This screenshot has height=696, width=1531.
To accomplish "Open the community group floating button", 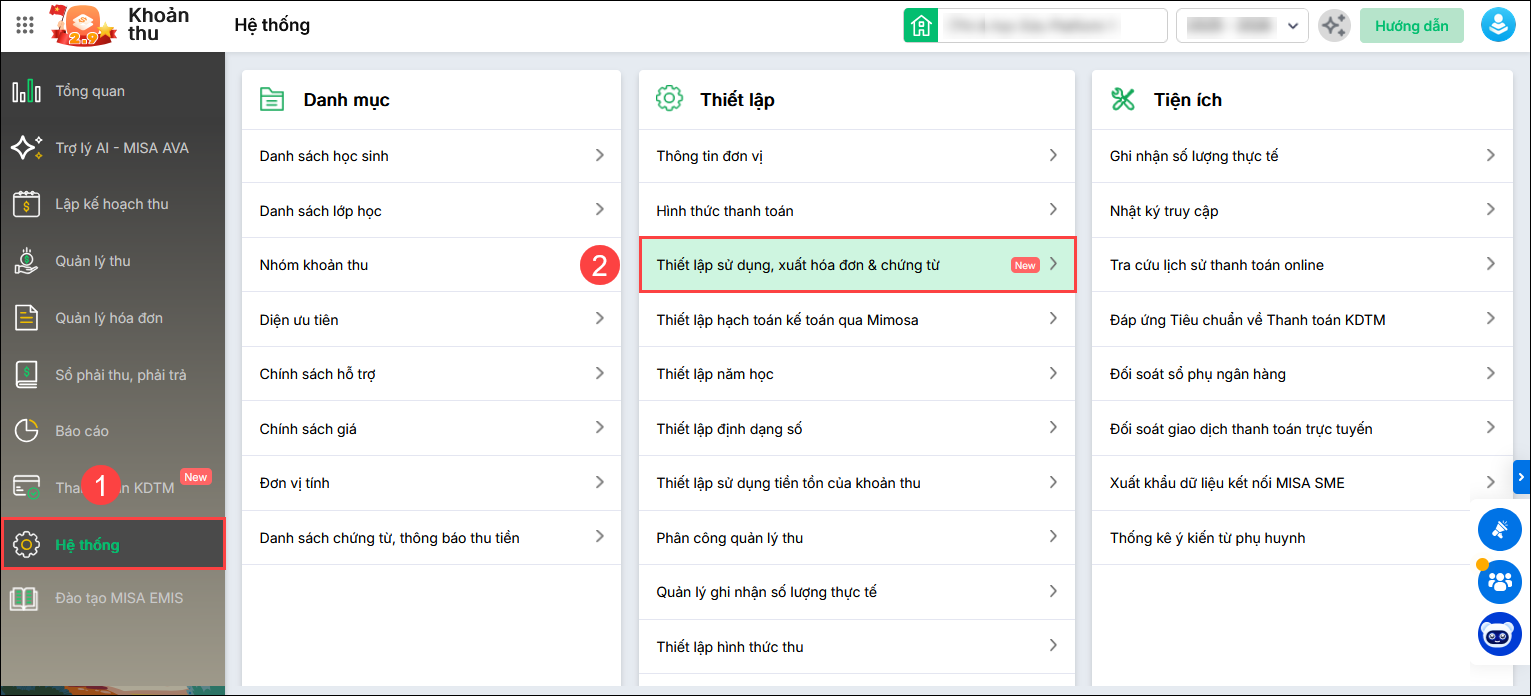I will point(1499,581).
